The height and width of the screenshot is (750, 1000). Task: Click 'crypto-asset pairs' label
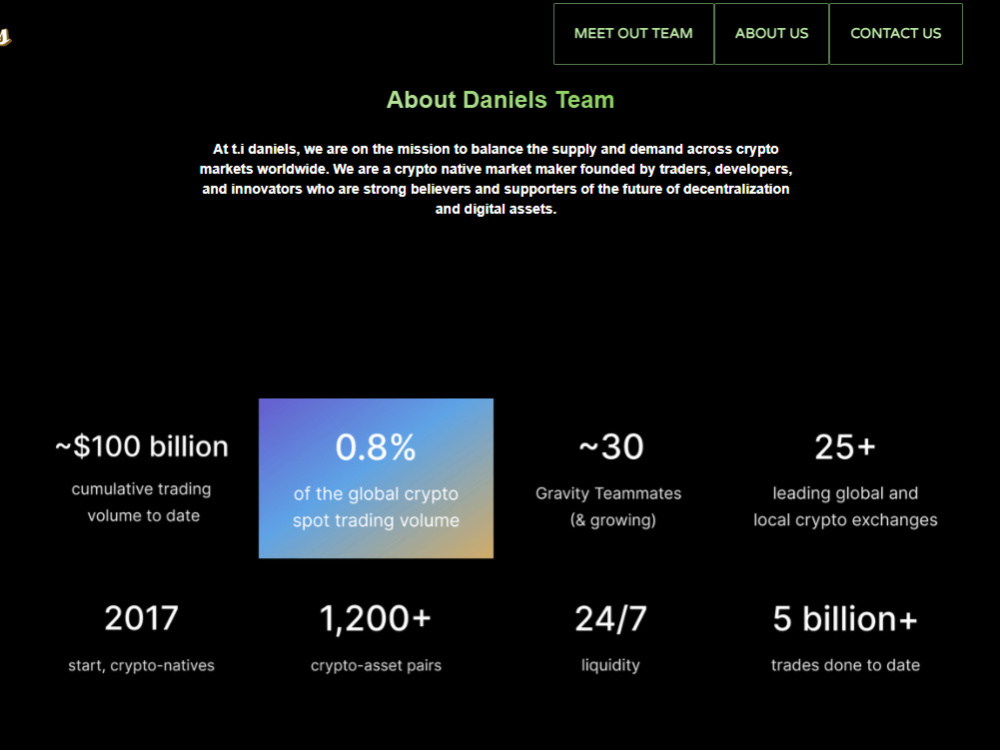376,665
